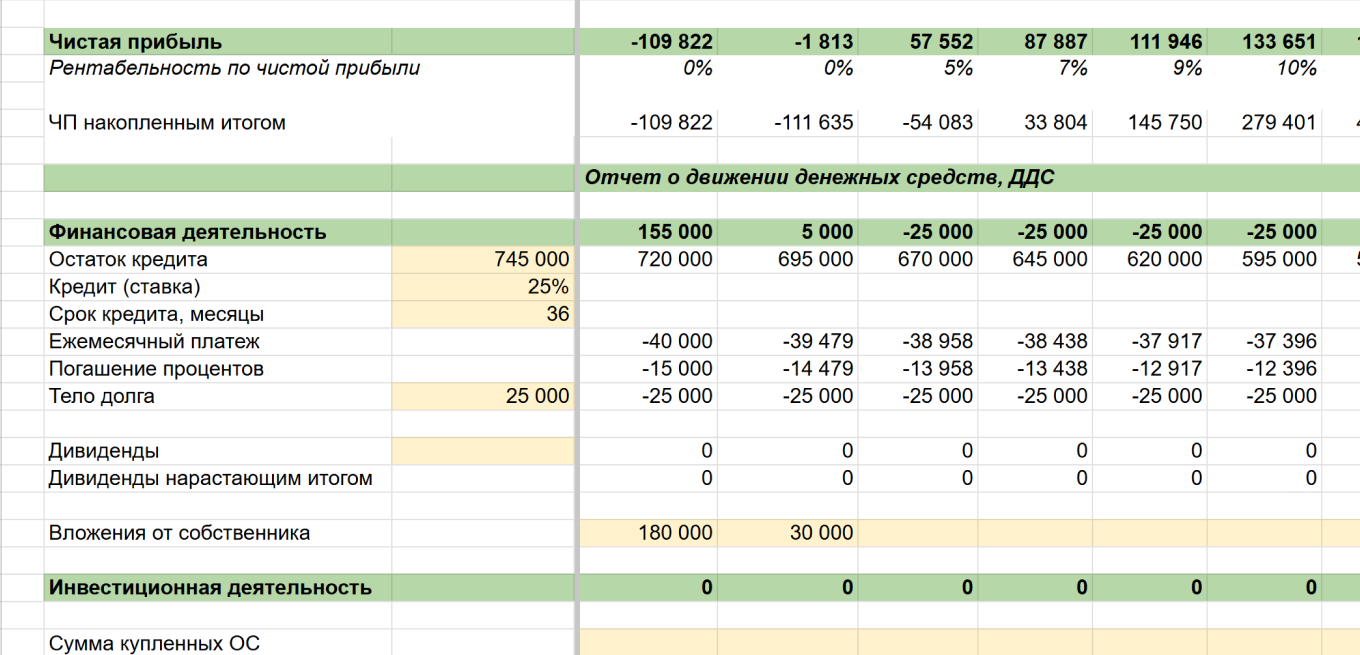The height and width of the screenshot is (655, 1360).
Task: Select net profit value -109 822 in header row
Action: point(672,42)
